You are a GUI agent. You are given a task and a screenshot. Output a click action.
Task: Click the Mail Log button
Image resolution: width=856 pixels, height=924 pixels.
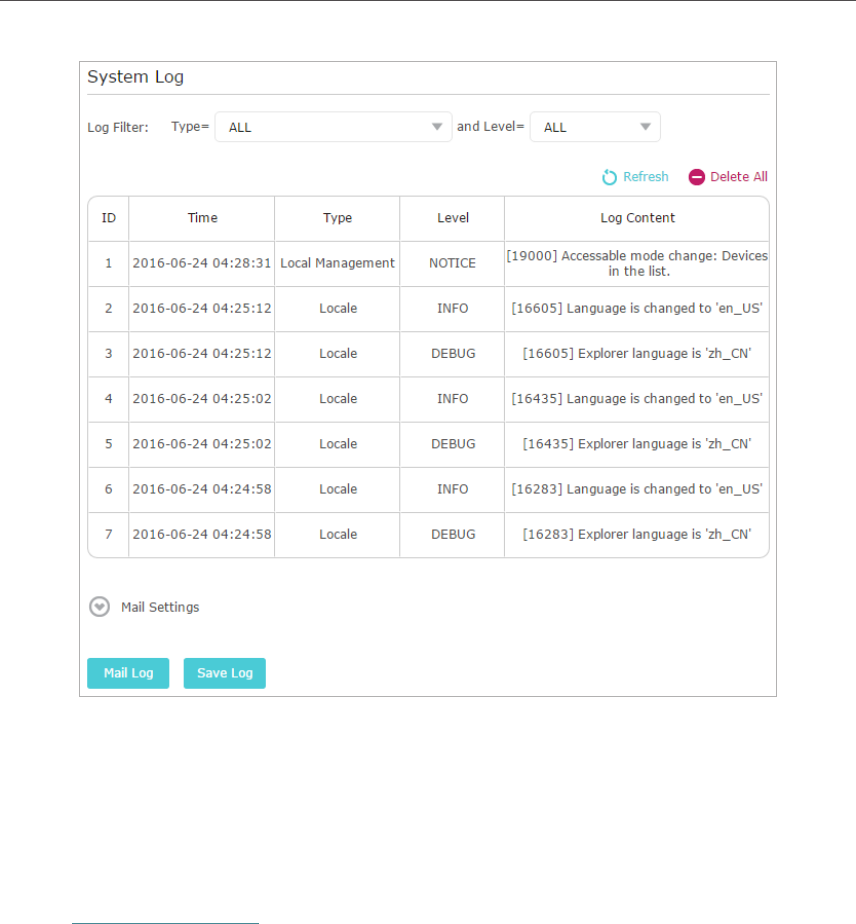(128, 673)
